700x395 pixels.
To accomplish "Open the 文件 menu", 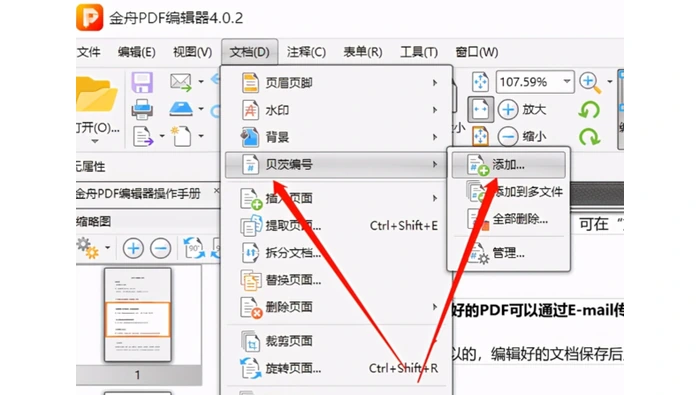I will tap(88, 52).
